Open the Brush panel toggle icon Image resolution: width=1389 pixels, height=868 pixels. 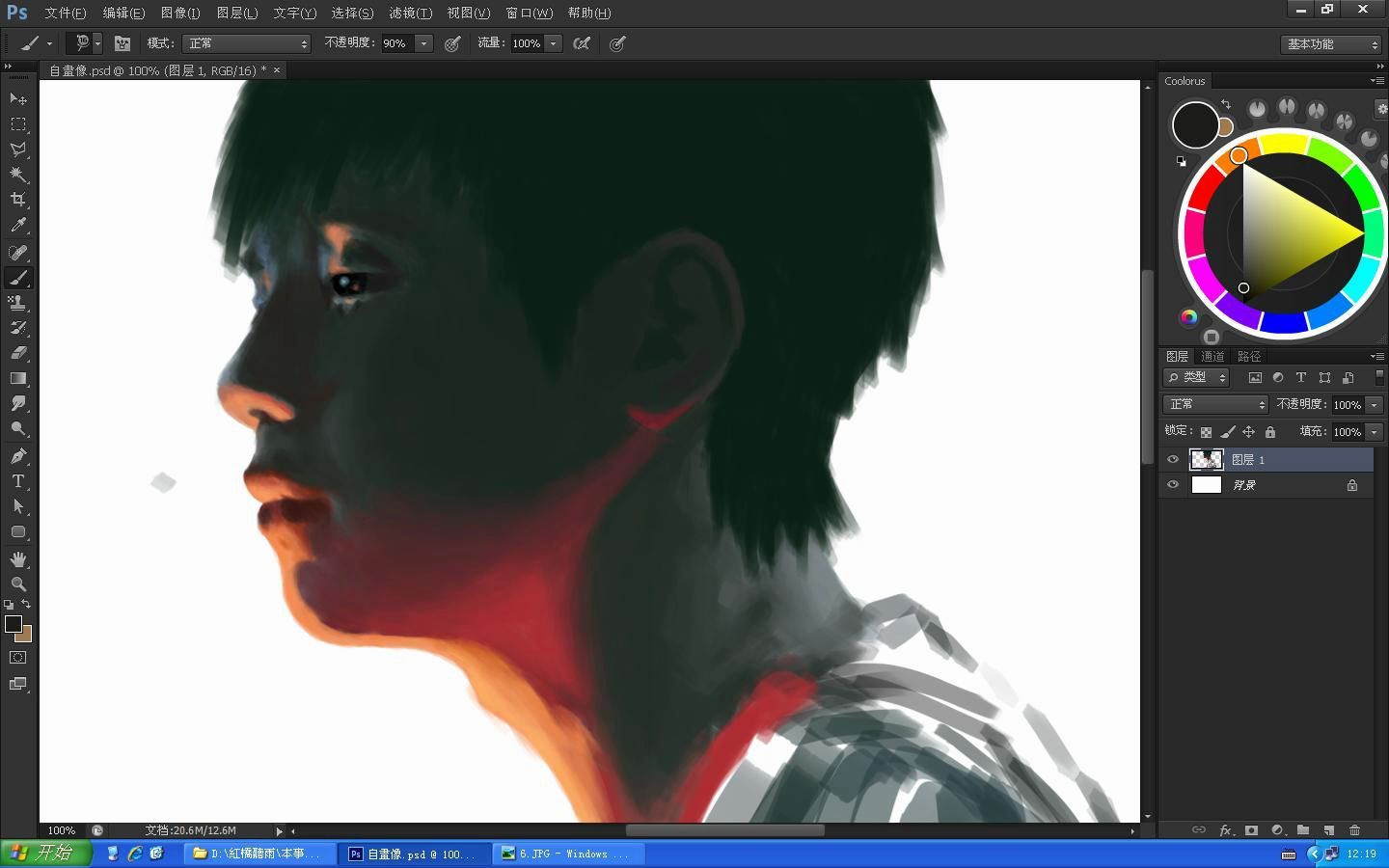[123, 43]
